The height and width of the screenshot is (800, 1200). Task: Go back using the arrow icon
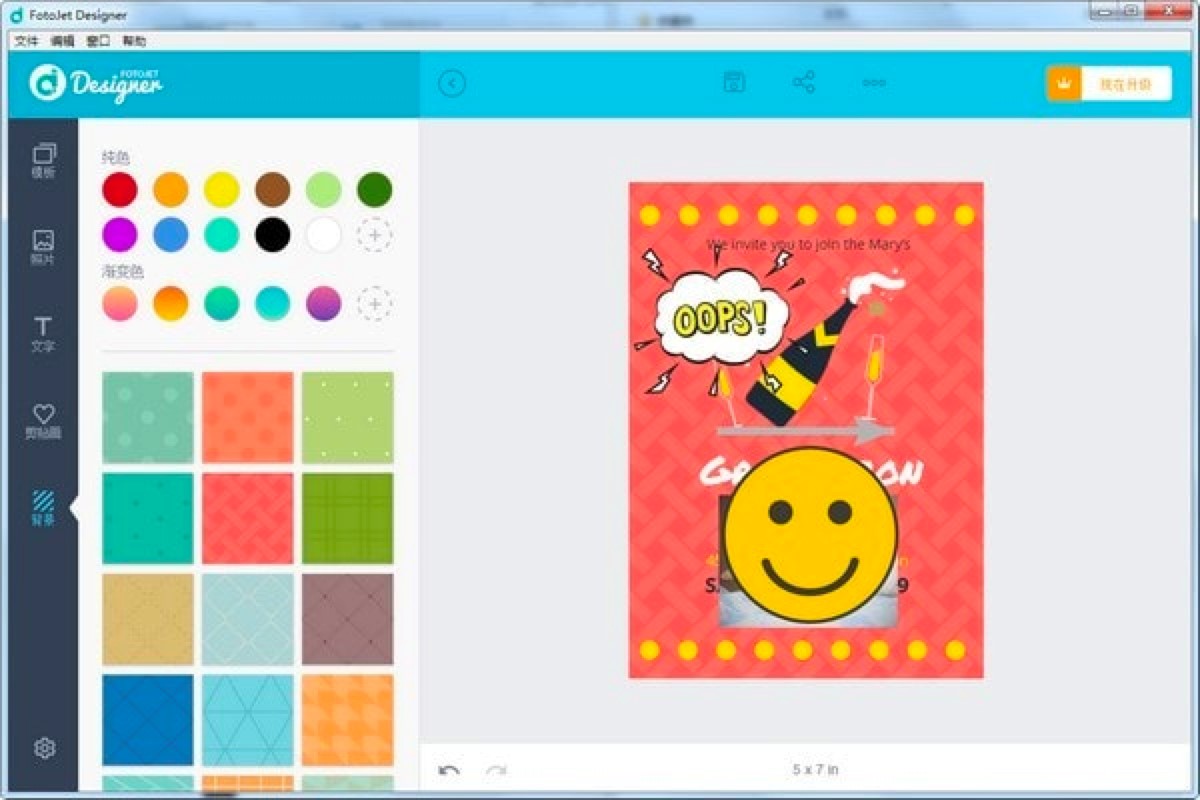coord(453,83)
